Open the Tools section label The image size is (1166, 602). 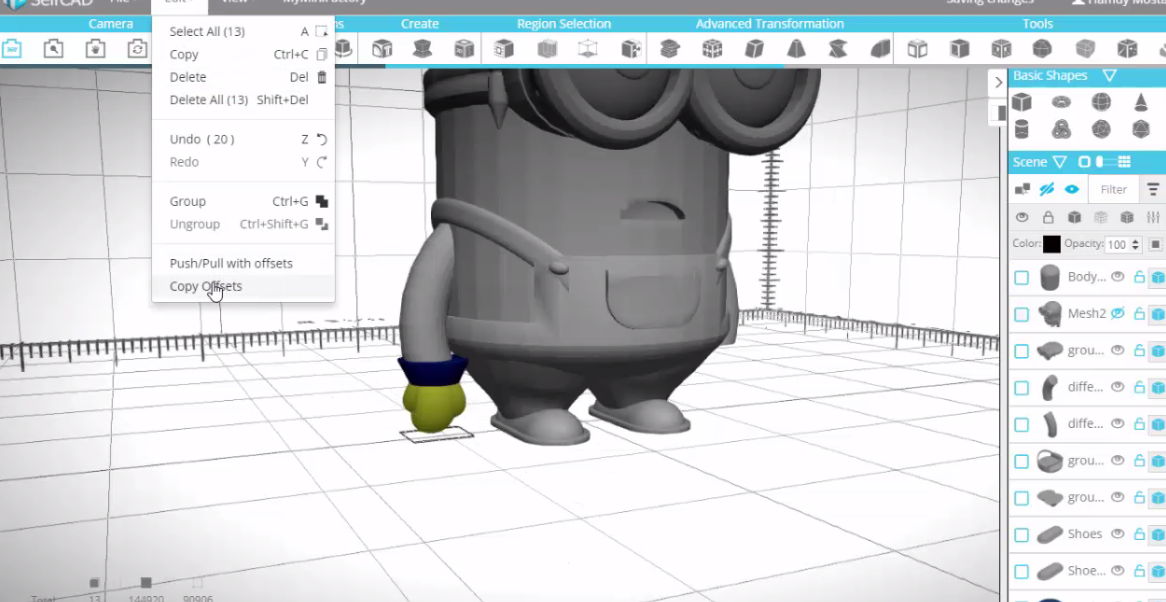click(1037, 24)
